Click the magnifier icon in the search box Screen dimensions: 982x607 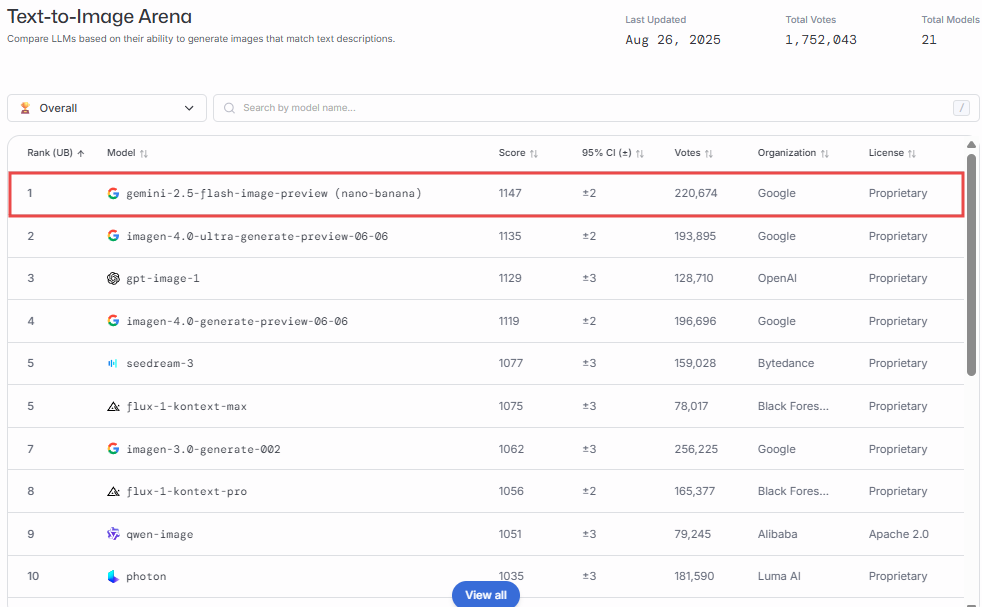(x=229, y=108)
